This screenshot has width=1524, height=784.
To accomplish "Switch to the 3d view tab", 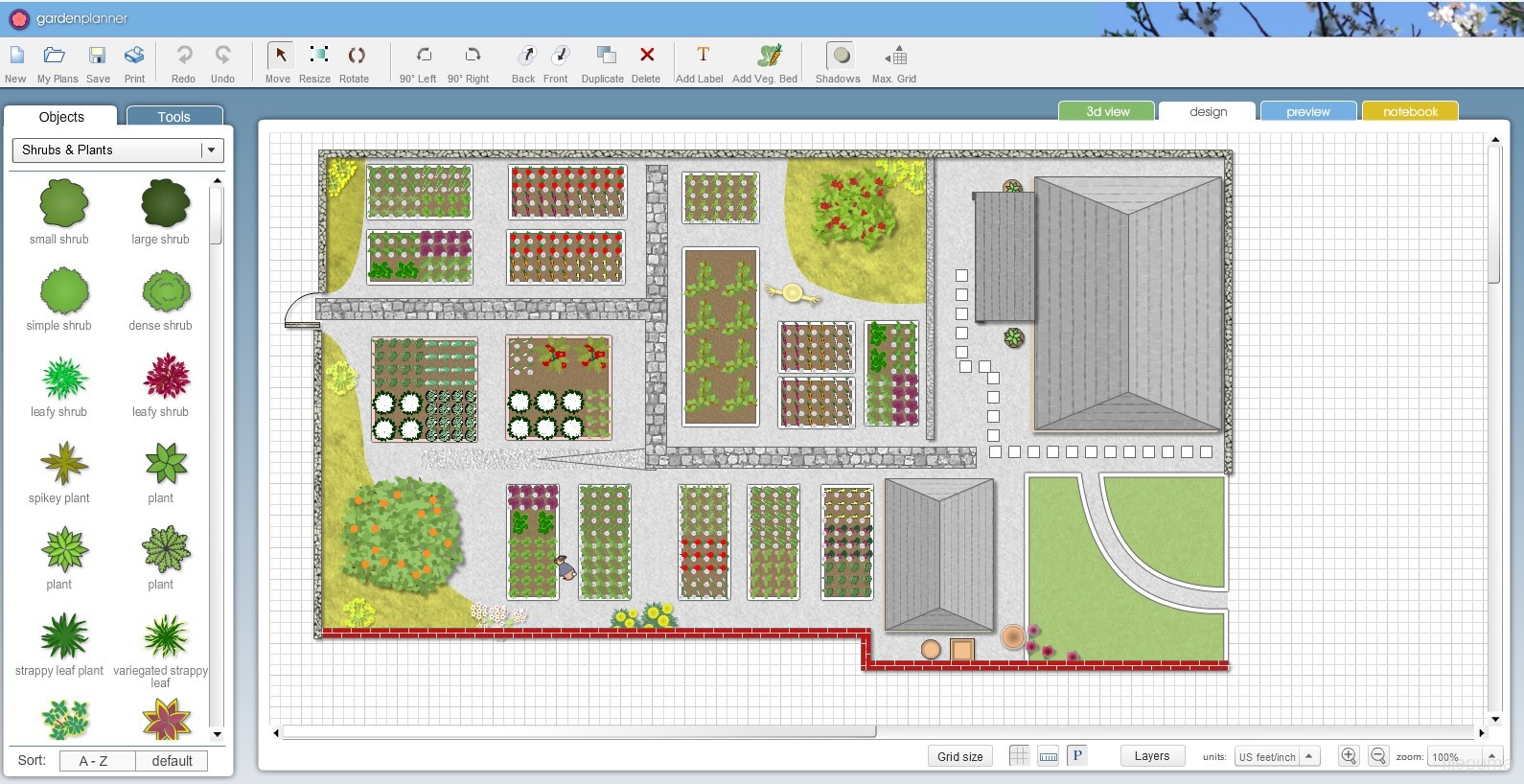I will click(1107, 111).
